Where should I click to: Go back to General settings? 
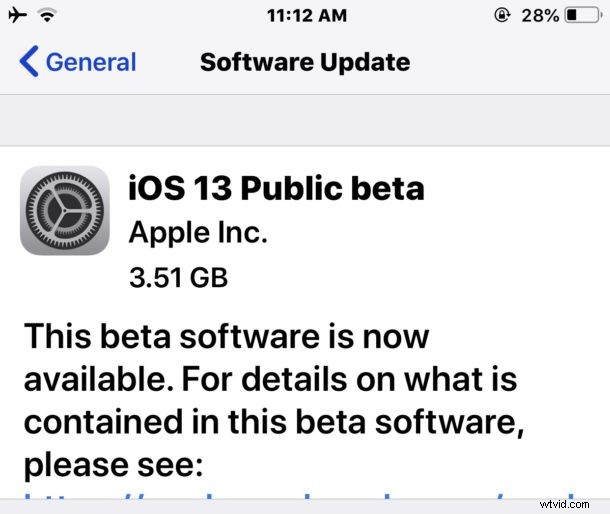(78, 61)
